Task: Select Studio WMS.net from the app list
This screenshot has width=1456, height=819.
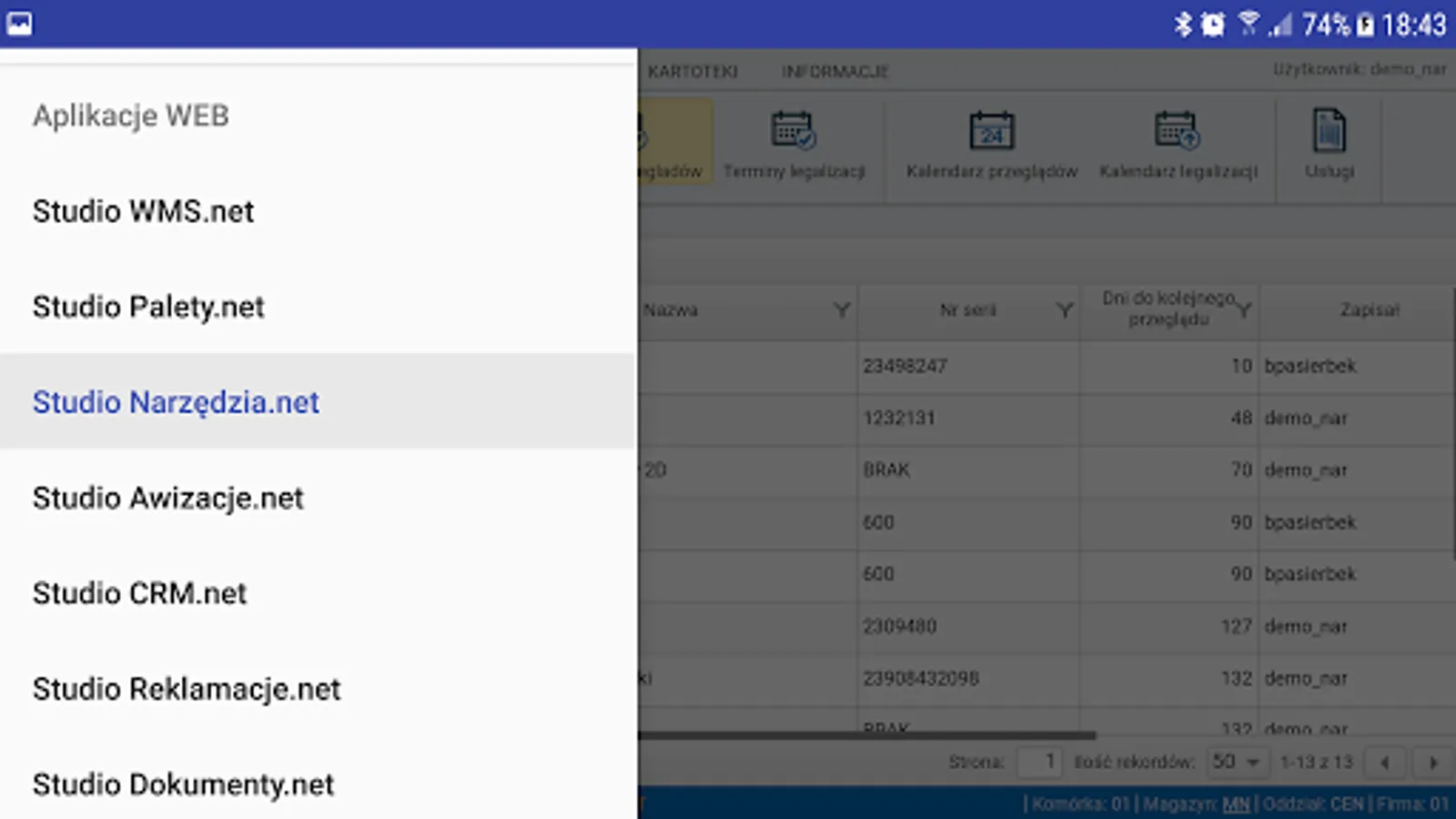Action: (x=143, y=211)
